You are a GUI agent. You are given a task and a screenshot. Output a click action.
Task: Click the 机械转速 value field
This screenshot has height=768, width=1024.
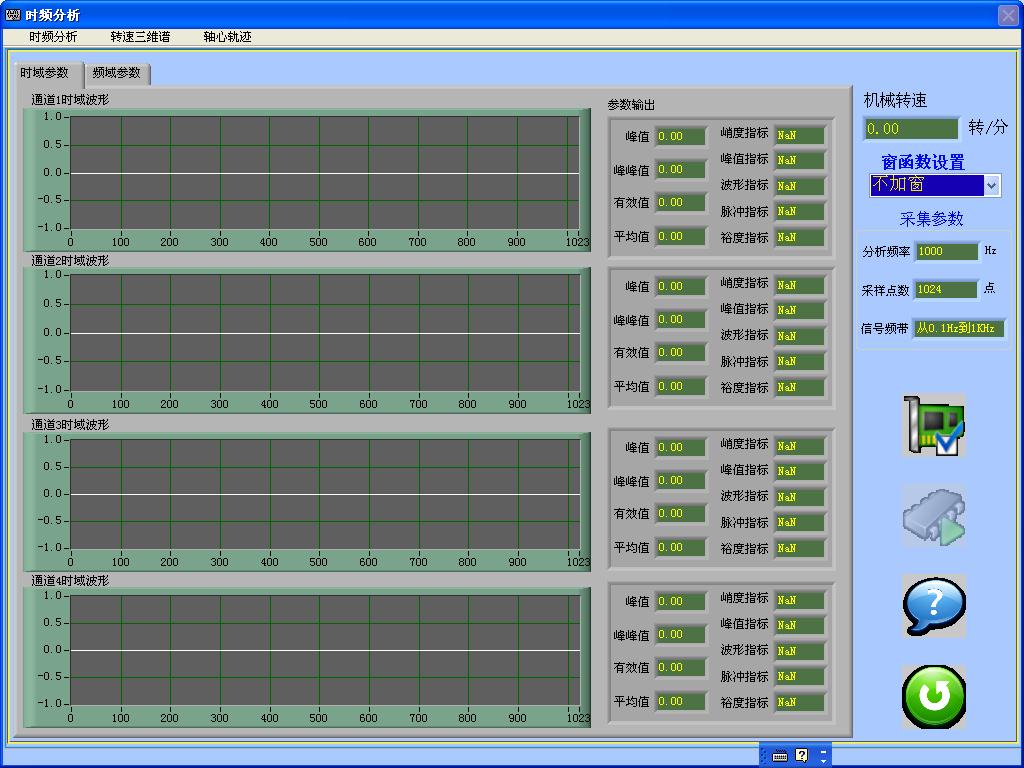point(911,129)
